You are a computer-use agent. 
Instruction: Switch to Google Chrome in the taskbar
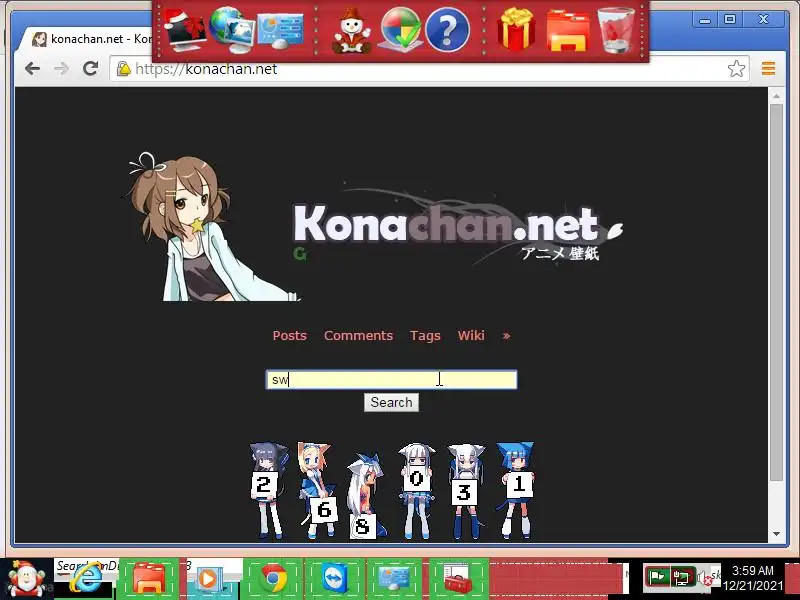pyautogui.click(x=273, y=579)
